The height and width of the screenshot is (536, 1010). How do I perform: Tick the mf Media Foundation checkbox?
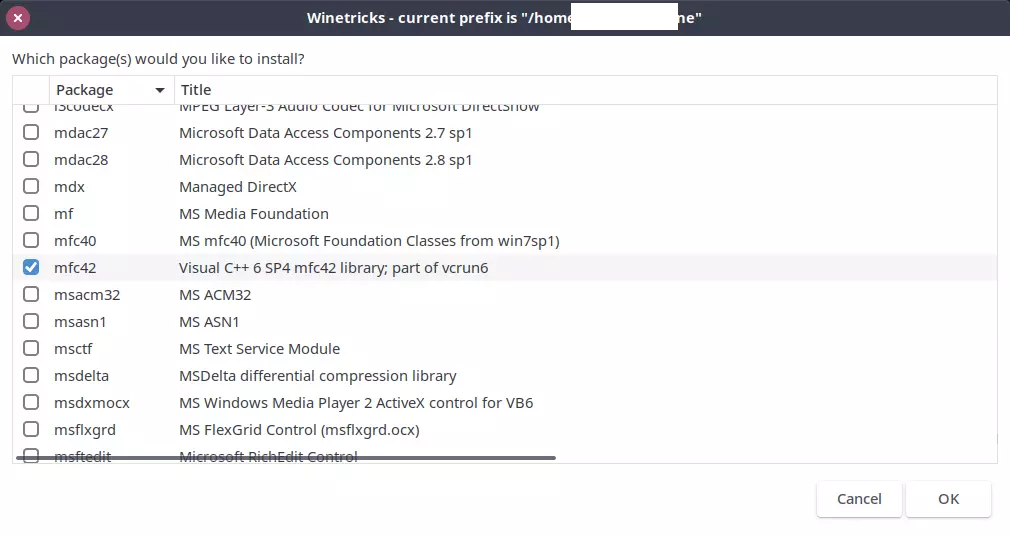pos(31,213)
